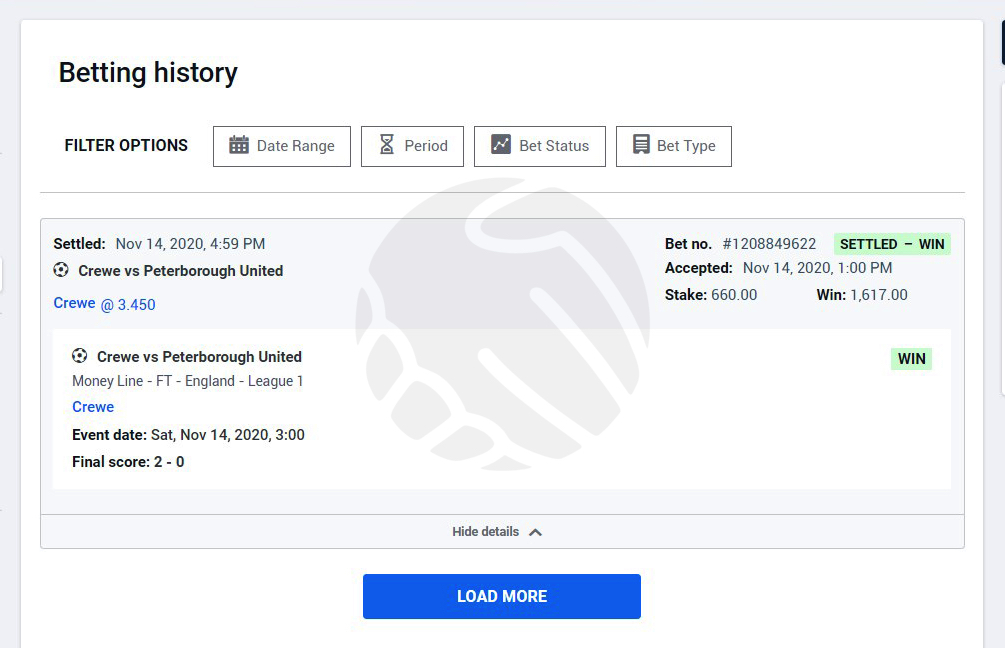Click the LOAD MORE button
The image size is (1005, 648).
click(x=502, y=596)
